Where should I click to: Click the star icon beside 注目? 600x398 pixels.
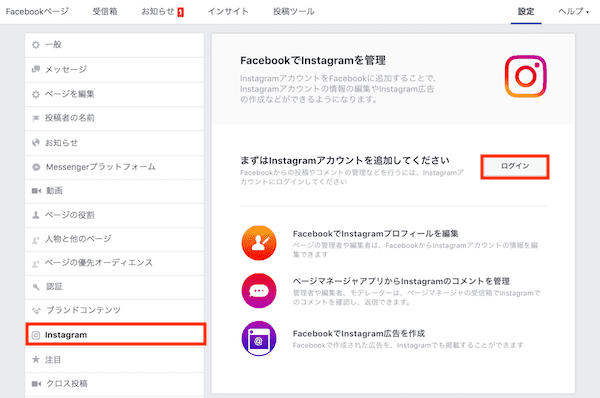click(x=36, y=359)
